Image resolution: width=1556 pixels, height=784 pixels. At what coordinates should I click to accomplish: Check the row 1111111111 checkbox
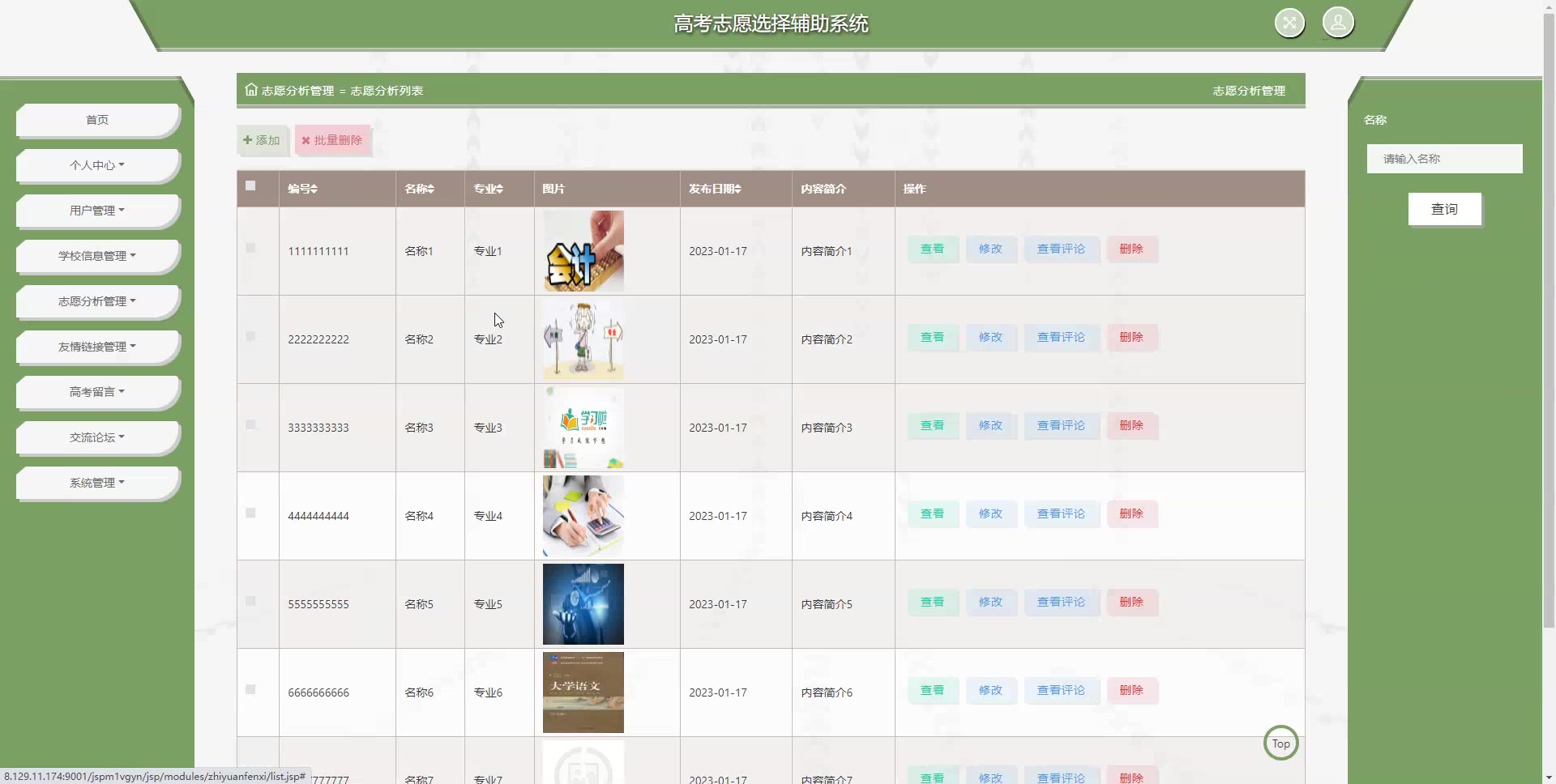click(x=250, y=248)
